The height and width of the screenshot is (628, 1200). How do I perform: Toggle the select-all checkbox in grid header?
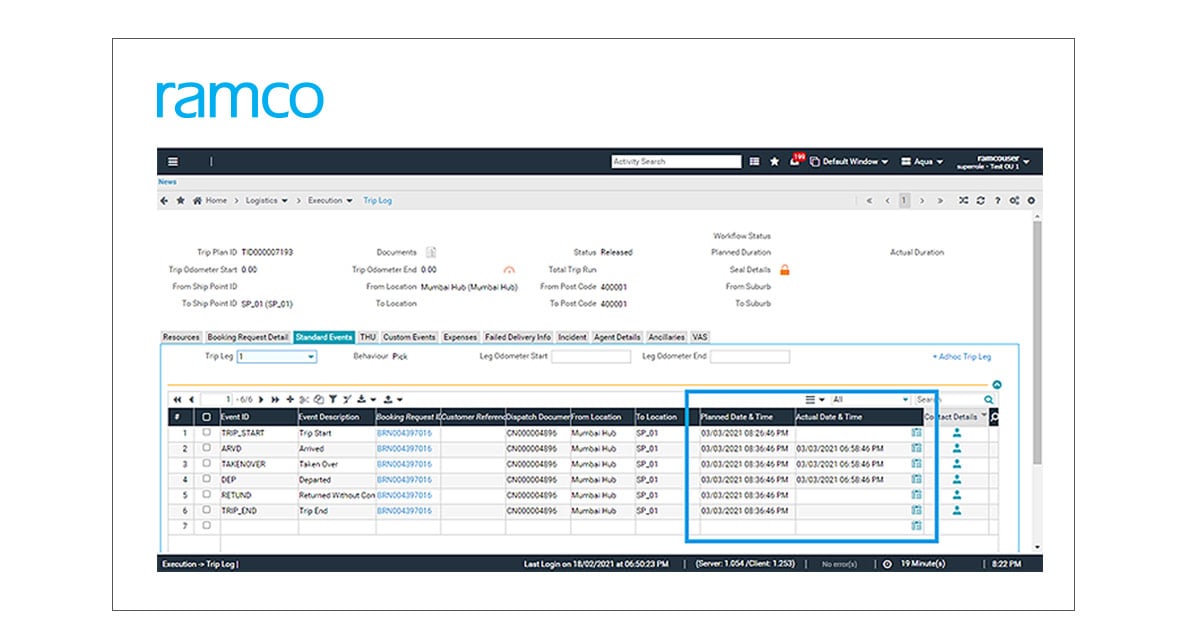(x=207, y=417)
